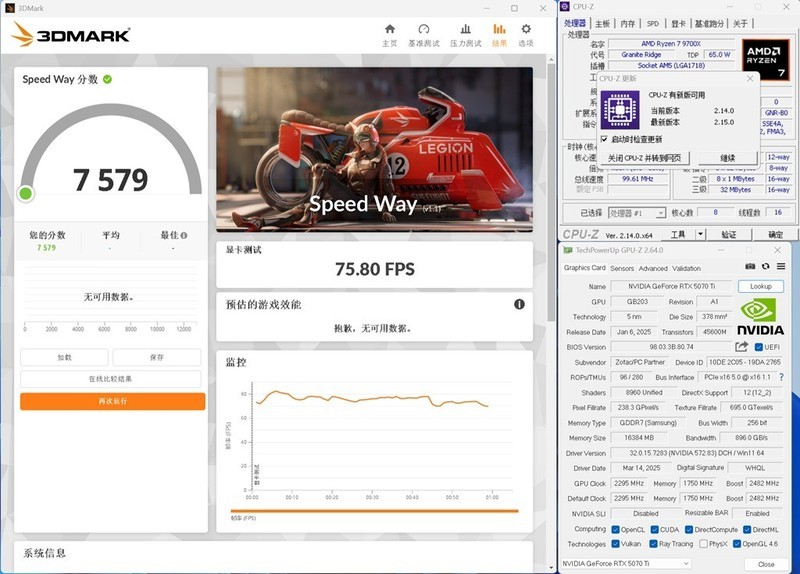Click the CPU-Z 确定 button
This screenshot has height=574, width=800.
(775, 234)
